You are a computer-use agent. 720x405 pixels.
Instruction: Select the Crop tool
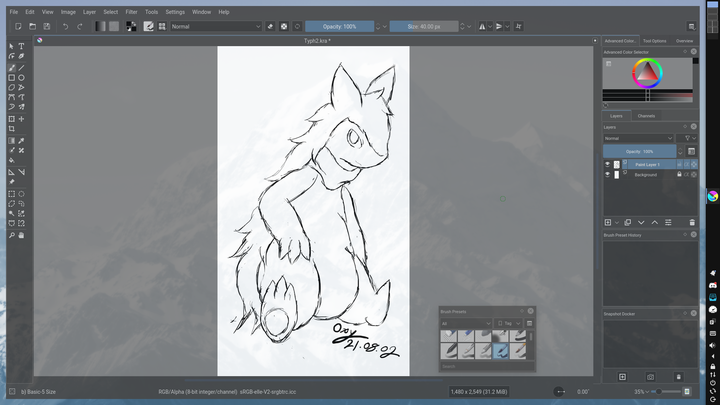[11, 129]
